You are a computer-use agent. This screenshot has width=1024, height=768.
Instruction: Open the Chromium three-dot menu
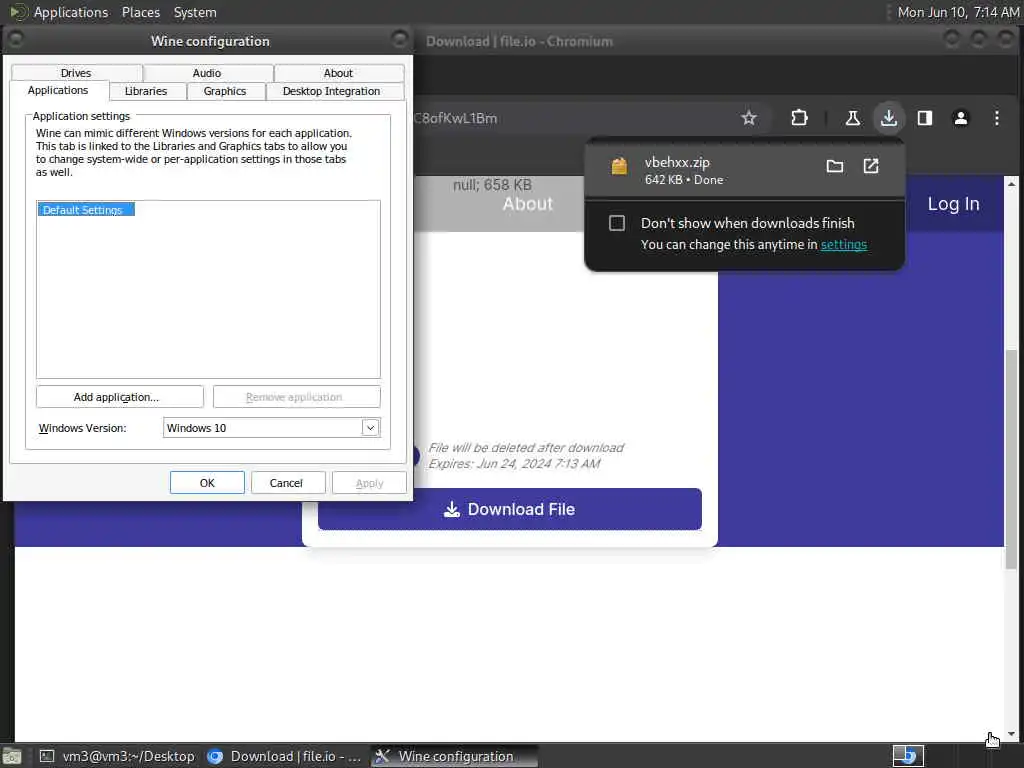point(996,118)
